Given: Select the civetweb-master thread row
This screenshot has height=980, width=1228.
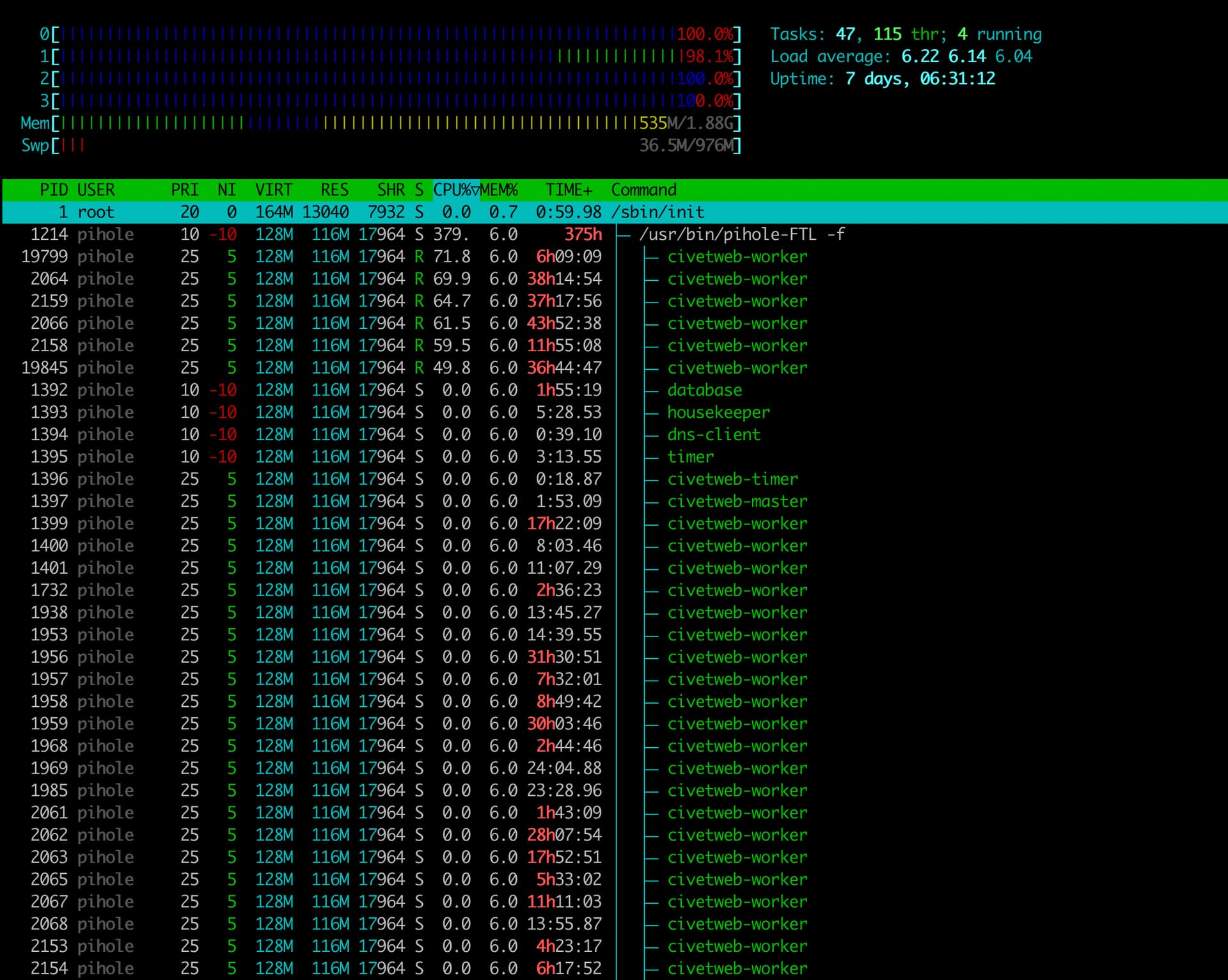Looking at the screenshot, I should (x=737, y=502).
